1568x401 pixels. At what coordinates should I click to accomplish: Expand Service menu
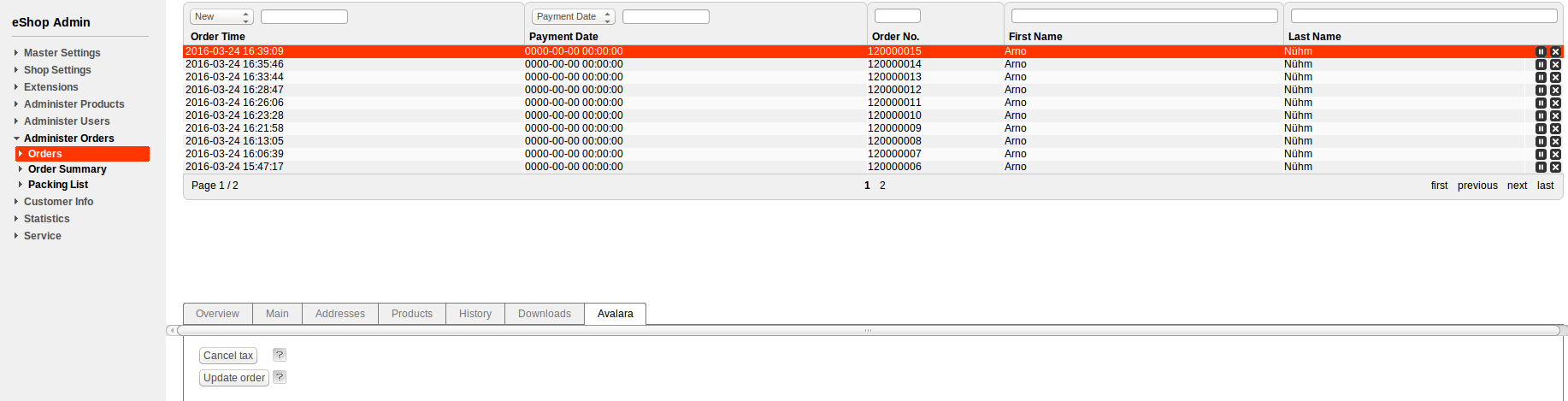click(42, 236)
